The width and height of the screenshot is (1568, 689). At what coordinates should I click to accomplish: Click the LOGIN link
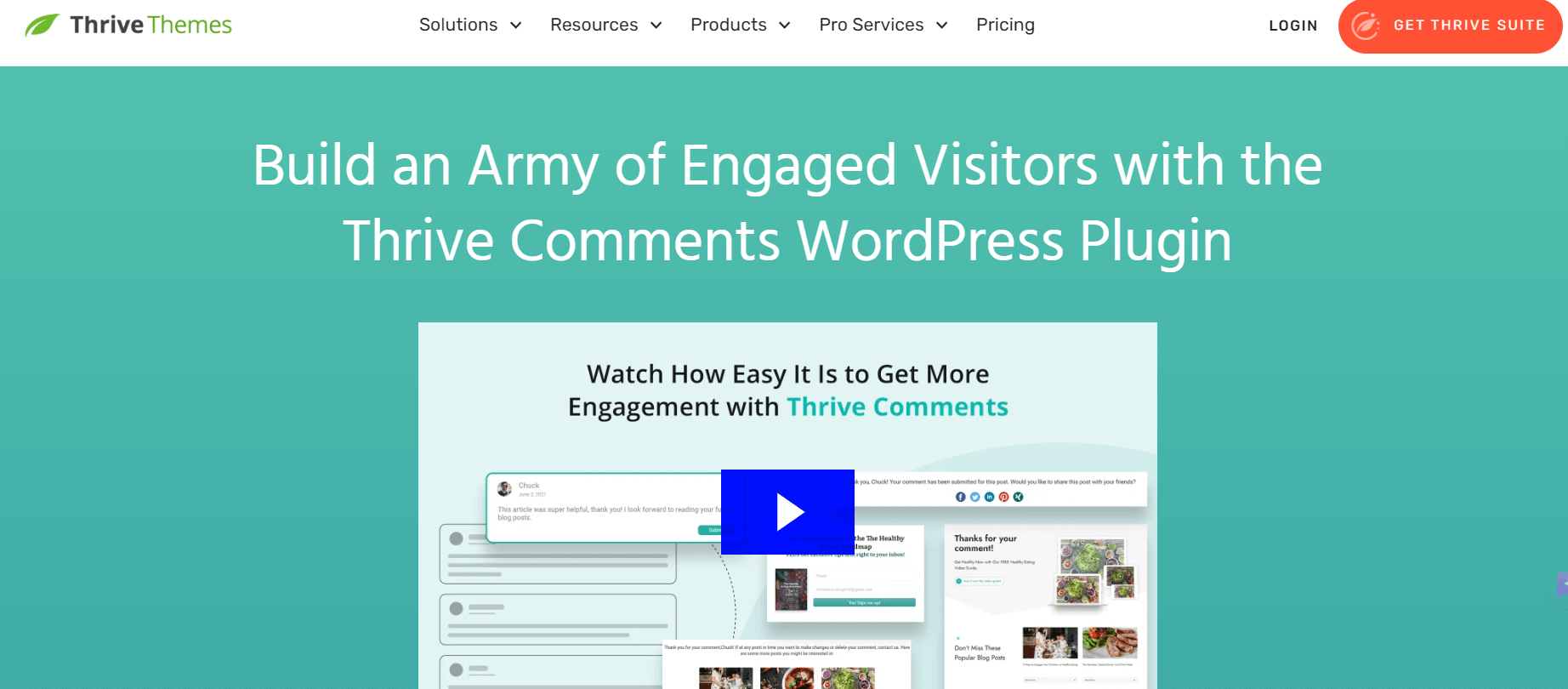(1292, 26)
